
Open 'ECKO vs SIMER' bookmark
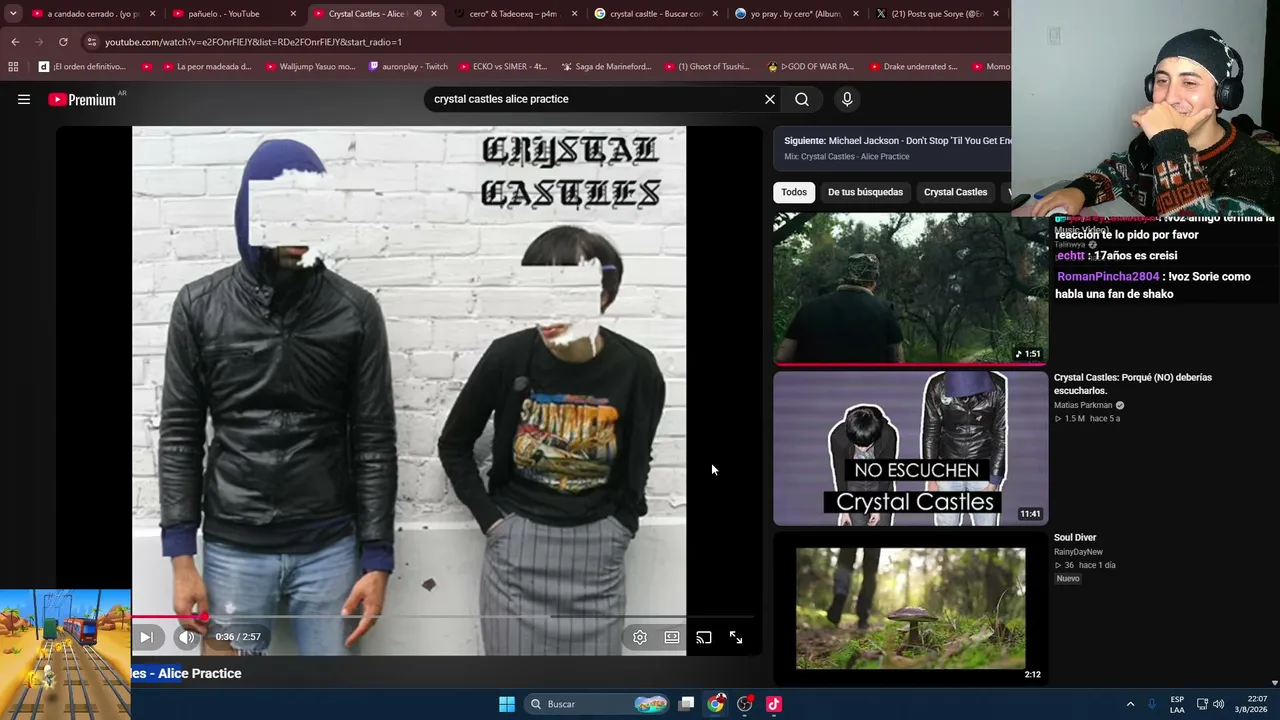503,67
